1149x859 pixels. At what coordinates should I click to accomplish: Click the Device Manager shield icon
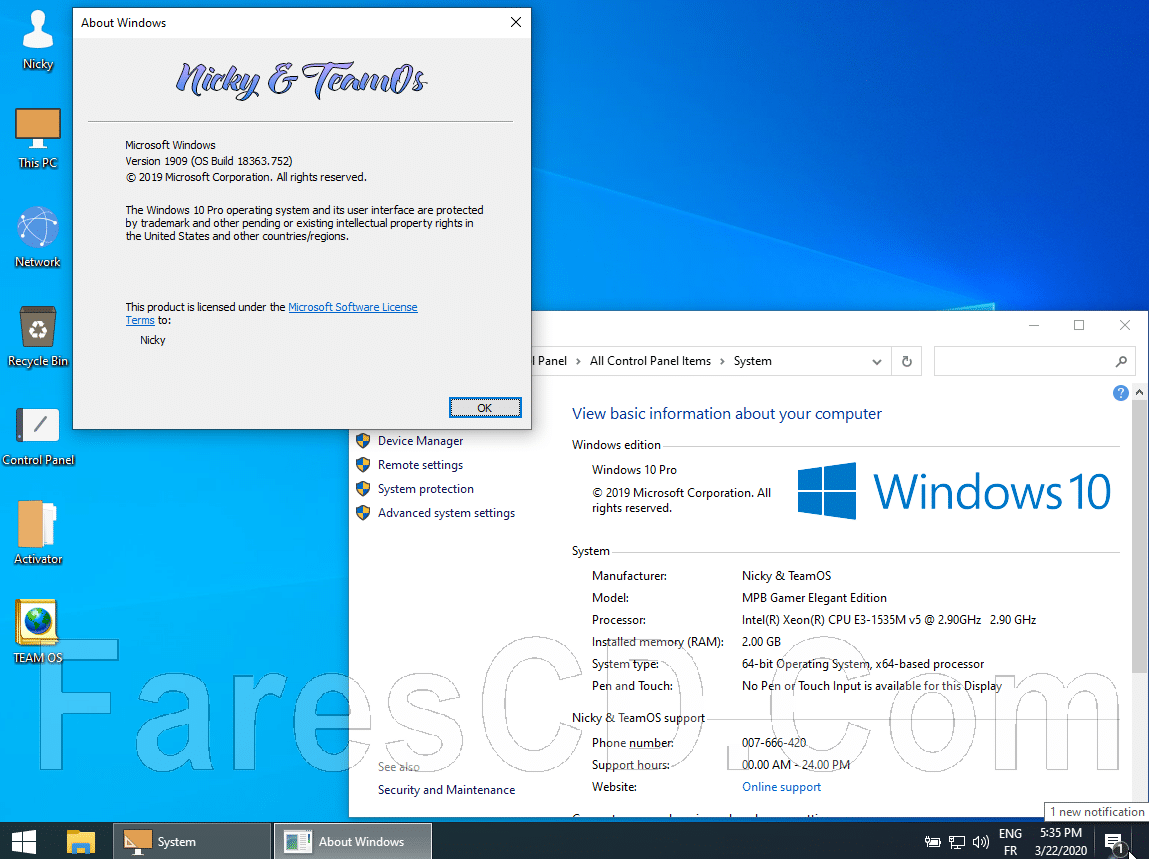[363, 440]
